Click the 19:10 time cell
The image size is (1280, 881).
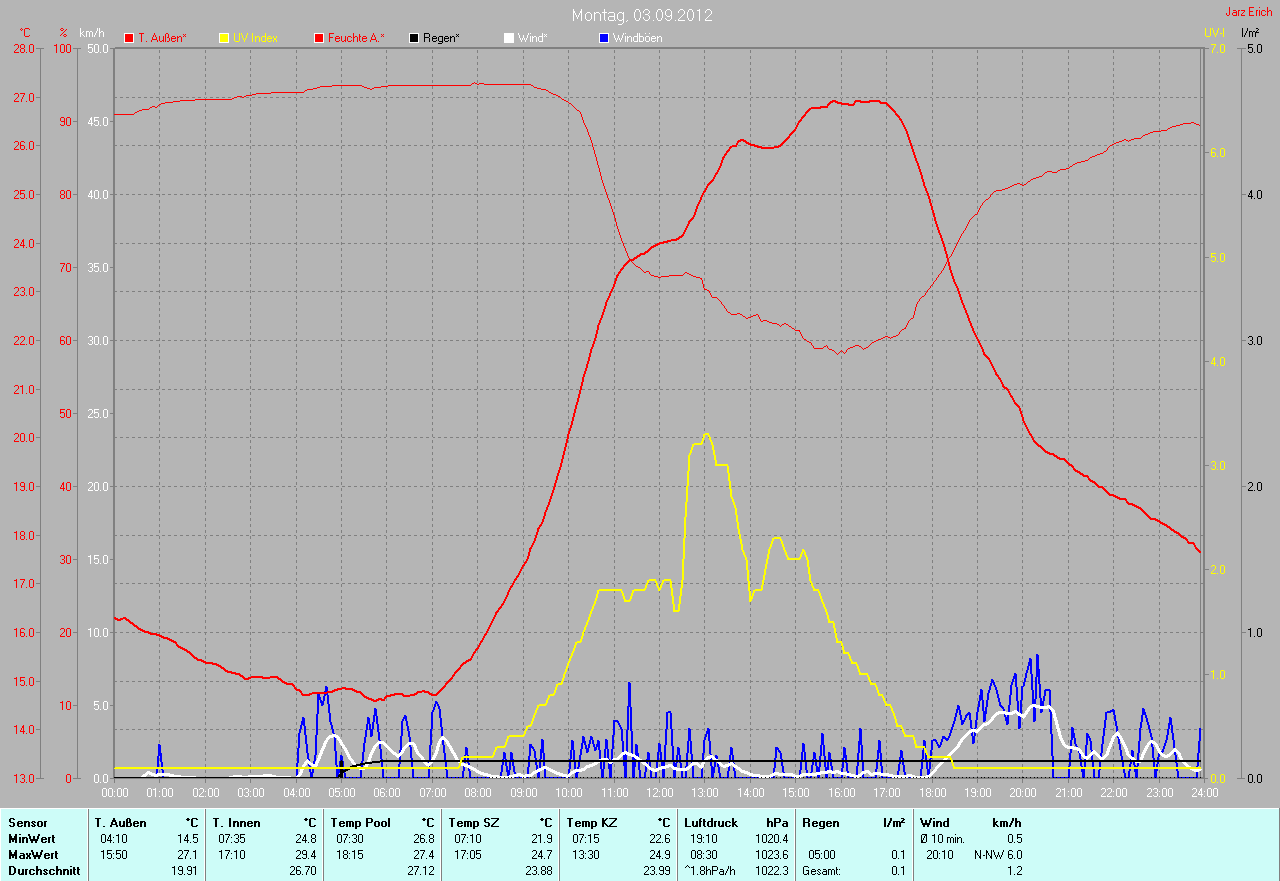coord(704,839)
